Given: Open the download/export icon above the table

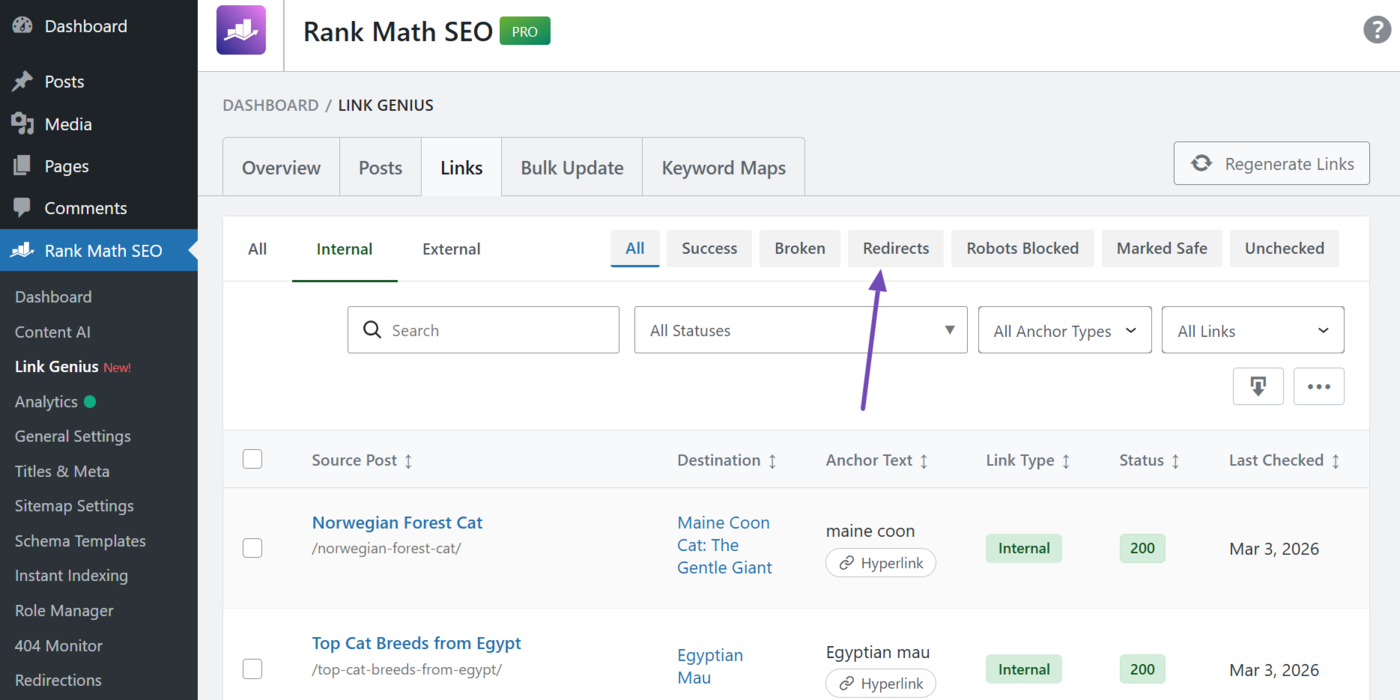Looking at the screenshot, I should coord(1258,386).
